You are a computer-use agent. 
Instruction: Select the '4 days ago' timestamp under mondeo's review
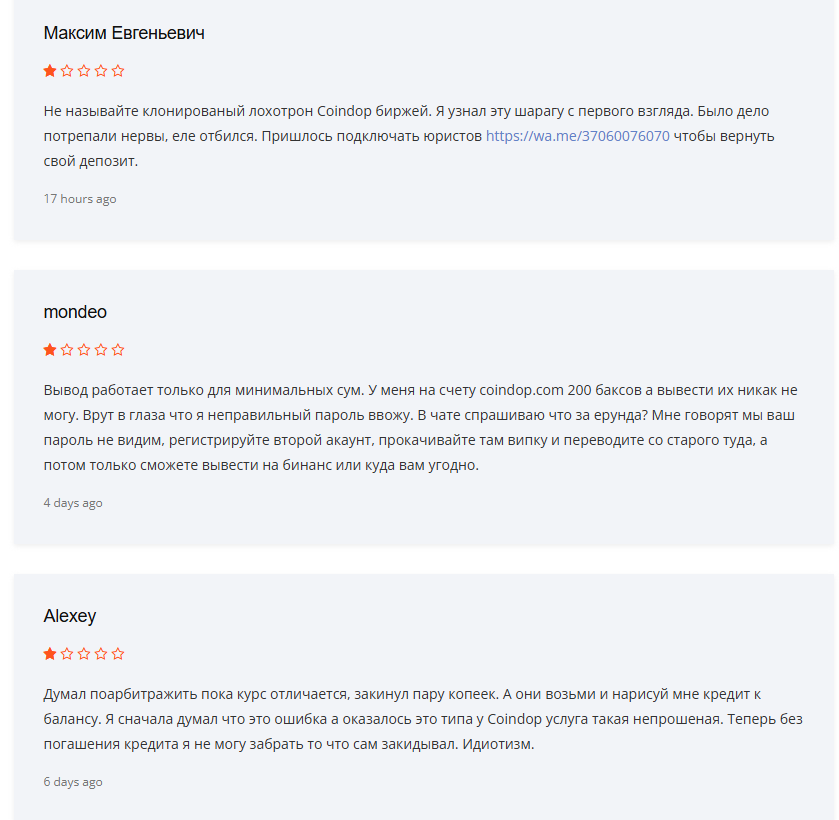(72, 503)
